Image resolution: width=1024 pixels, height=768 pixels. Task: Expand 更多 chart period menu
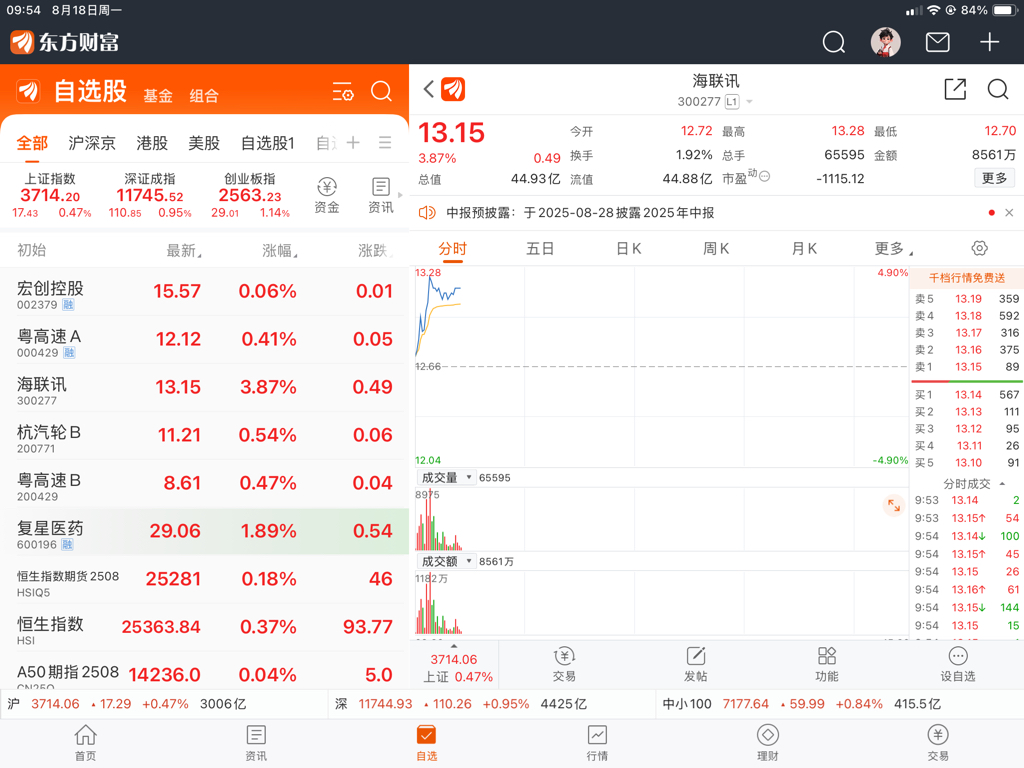pos(893,249)
